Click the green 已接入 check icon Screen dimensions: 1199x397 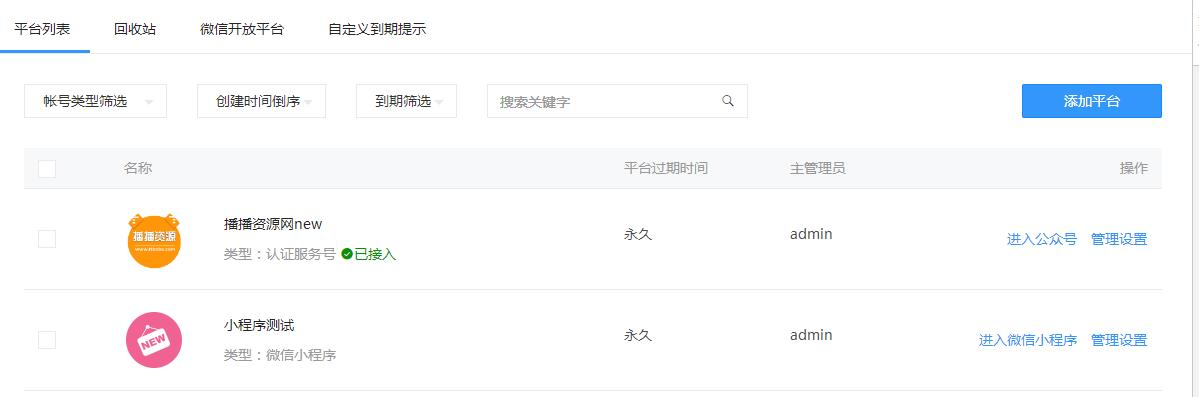(347, 254)
